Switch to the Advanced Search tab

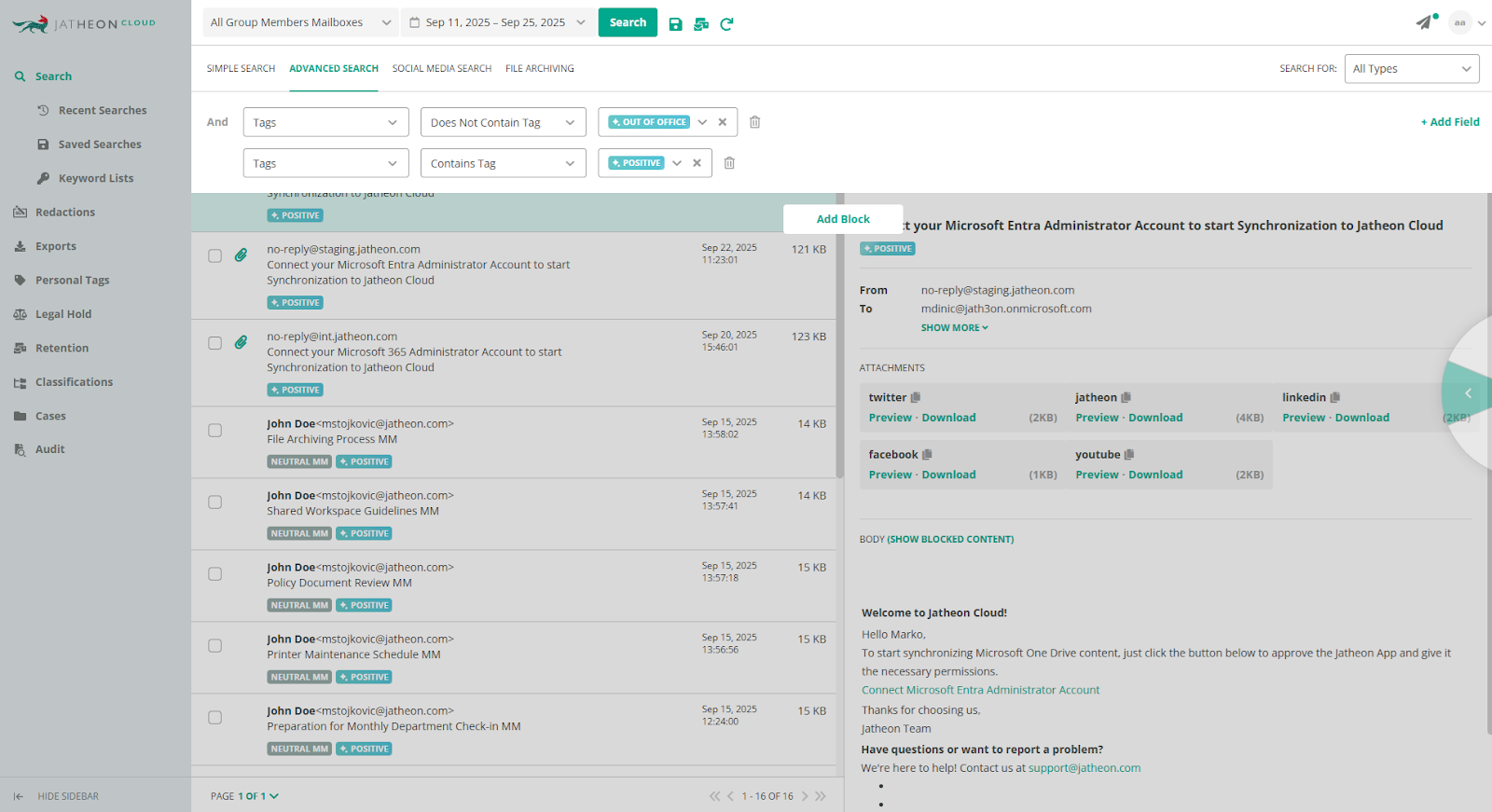tap(334, 69)
